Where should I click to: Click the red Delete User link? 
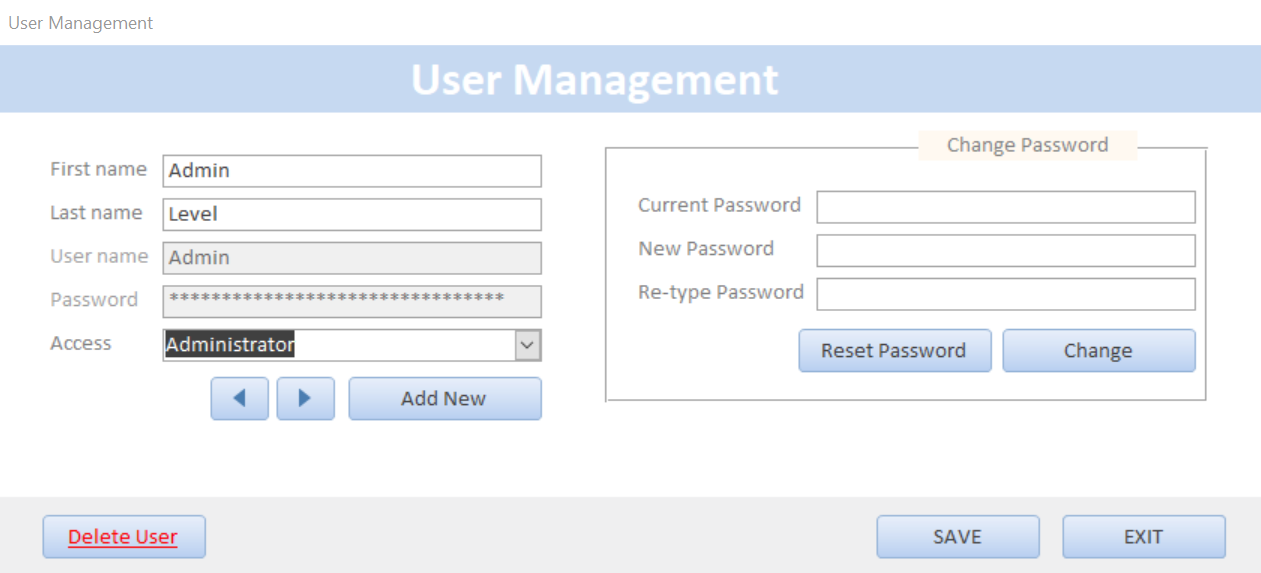tap(123, 537)
